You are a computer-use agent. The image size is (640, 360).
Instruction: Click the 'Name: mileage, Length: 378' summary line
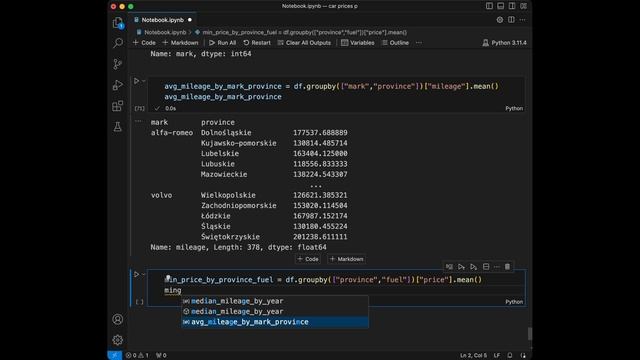[x=238, y=247]
